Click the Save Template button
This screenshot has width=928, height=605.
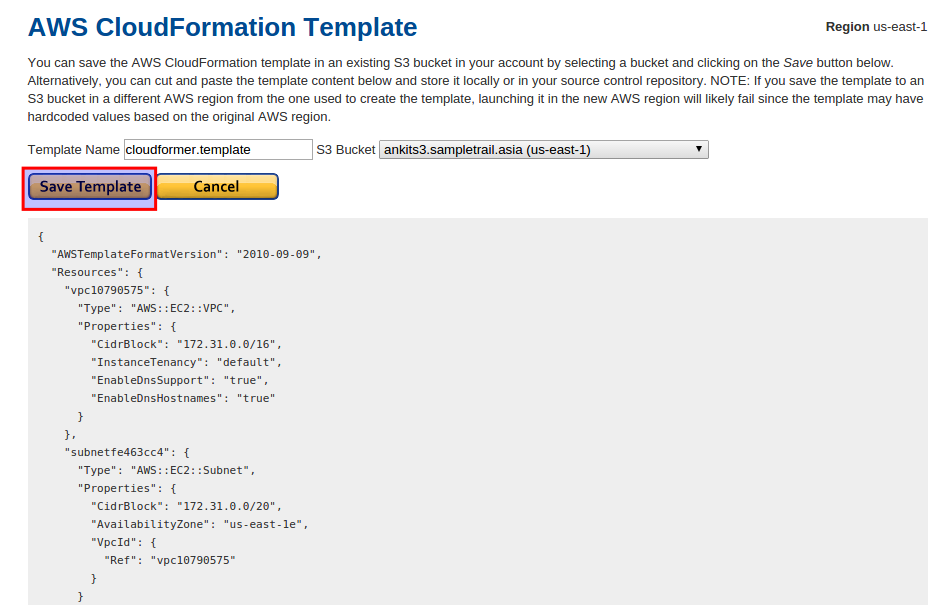90,187
